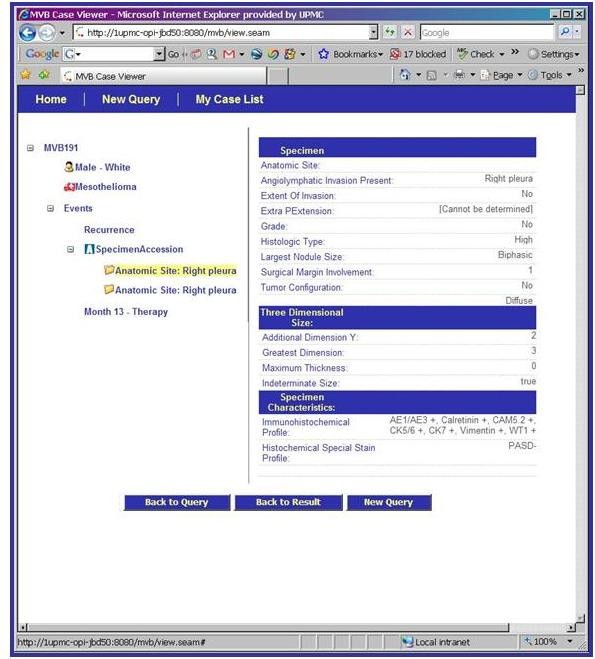Viewport: 595px width, 659px height.
Task: Click the Favorites star icon
Action: [x=26, y=75]
